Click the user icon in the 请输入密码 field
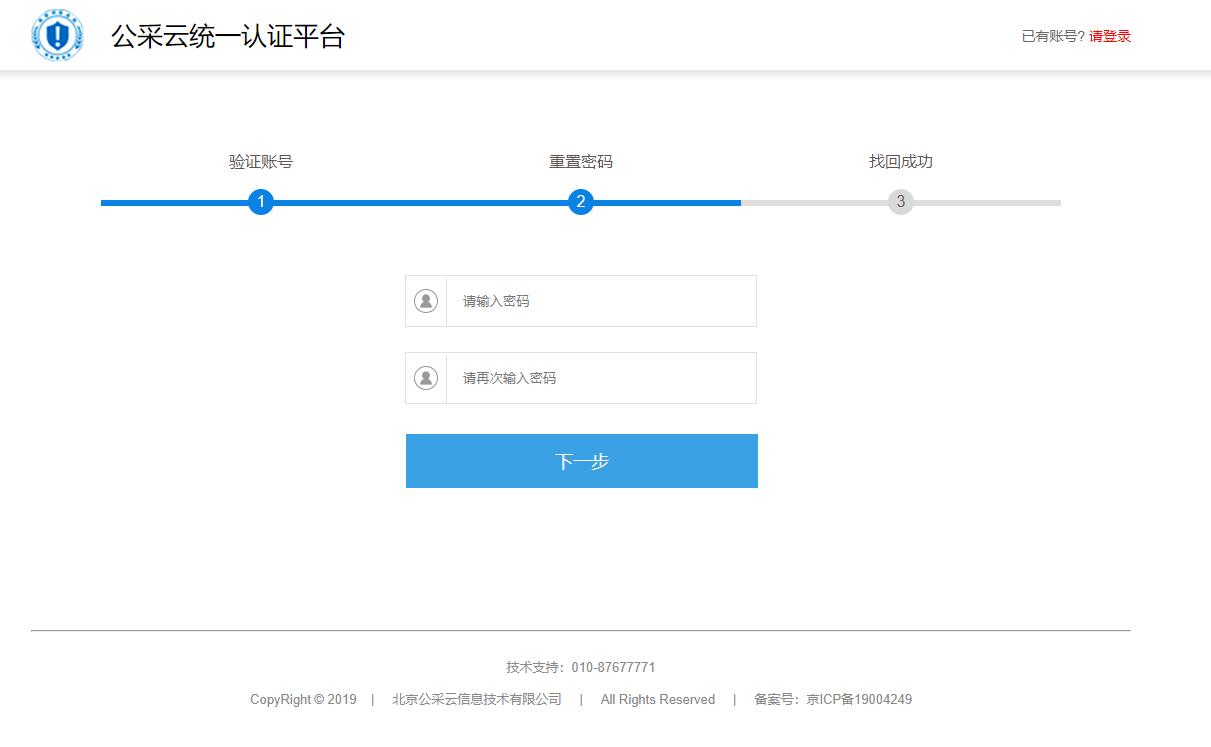Image resolution: width=1211 pixels, height=747 pixels. pyautogui.click(x=426, y=301)
